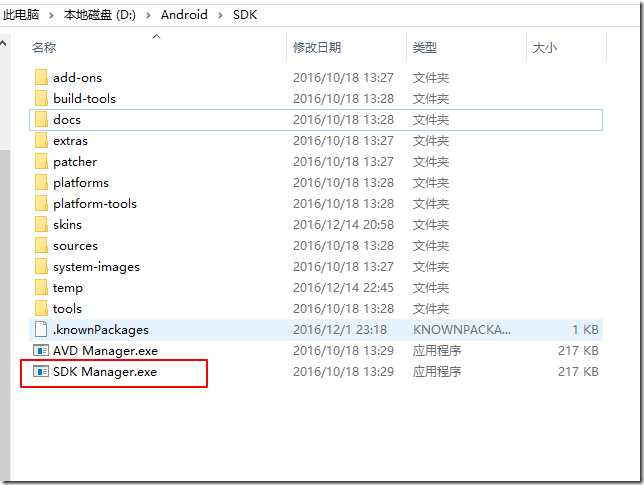Click the 应用程序 type of SDK Manager.exe
644x485 pixels.
tap(437, 371)
